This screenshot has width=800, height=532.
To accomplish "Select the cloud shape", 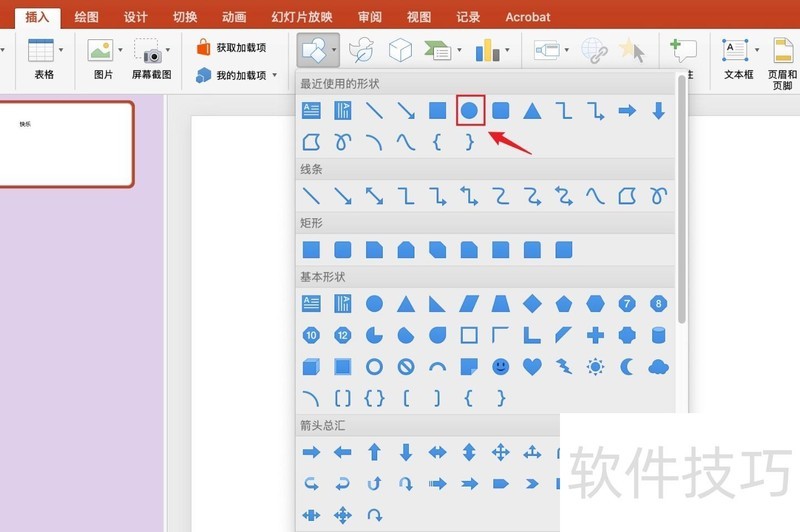I will (x=658, y=367).
